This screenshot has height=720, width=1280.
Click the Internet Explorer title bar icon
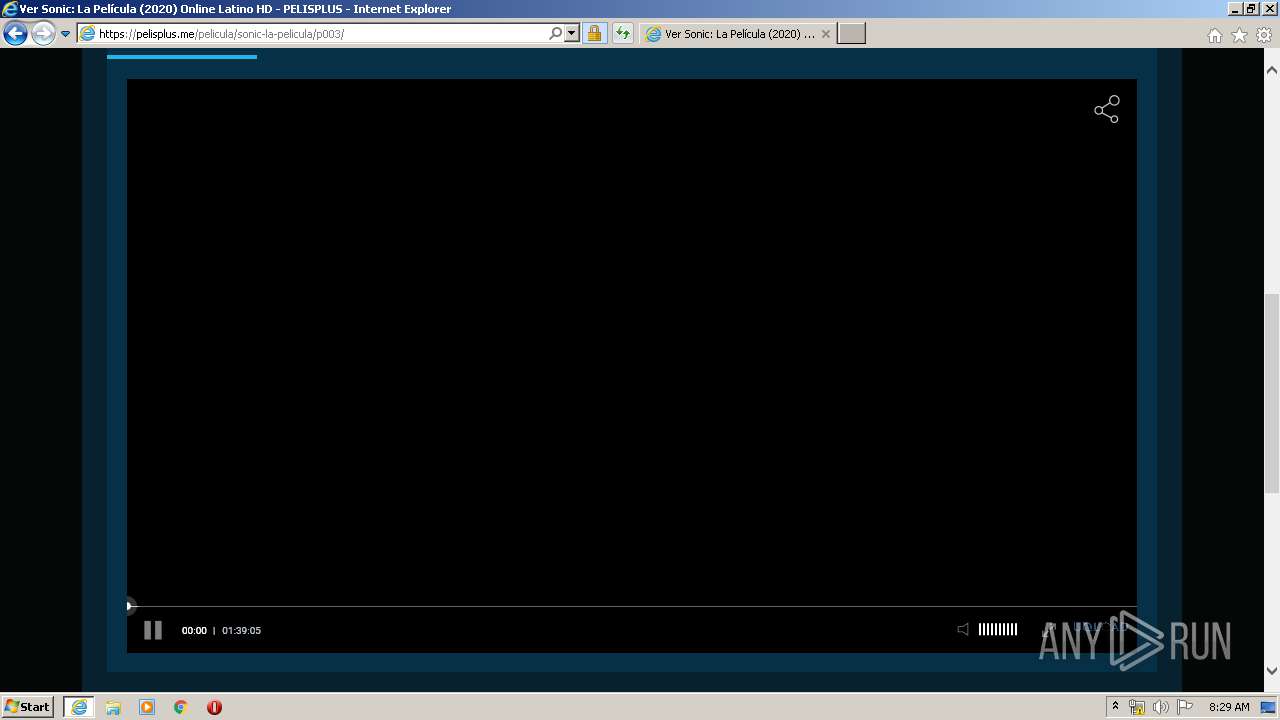pos(10,9)
